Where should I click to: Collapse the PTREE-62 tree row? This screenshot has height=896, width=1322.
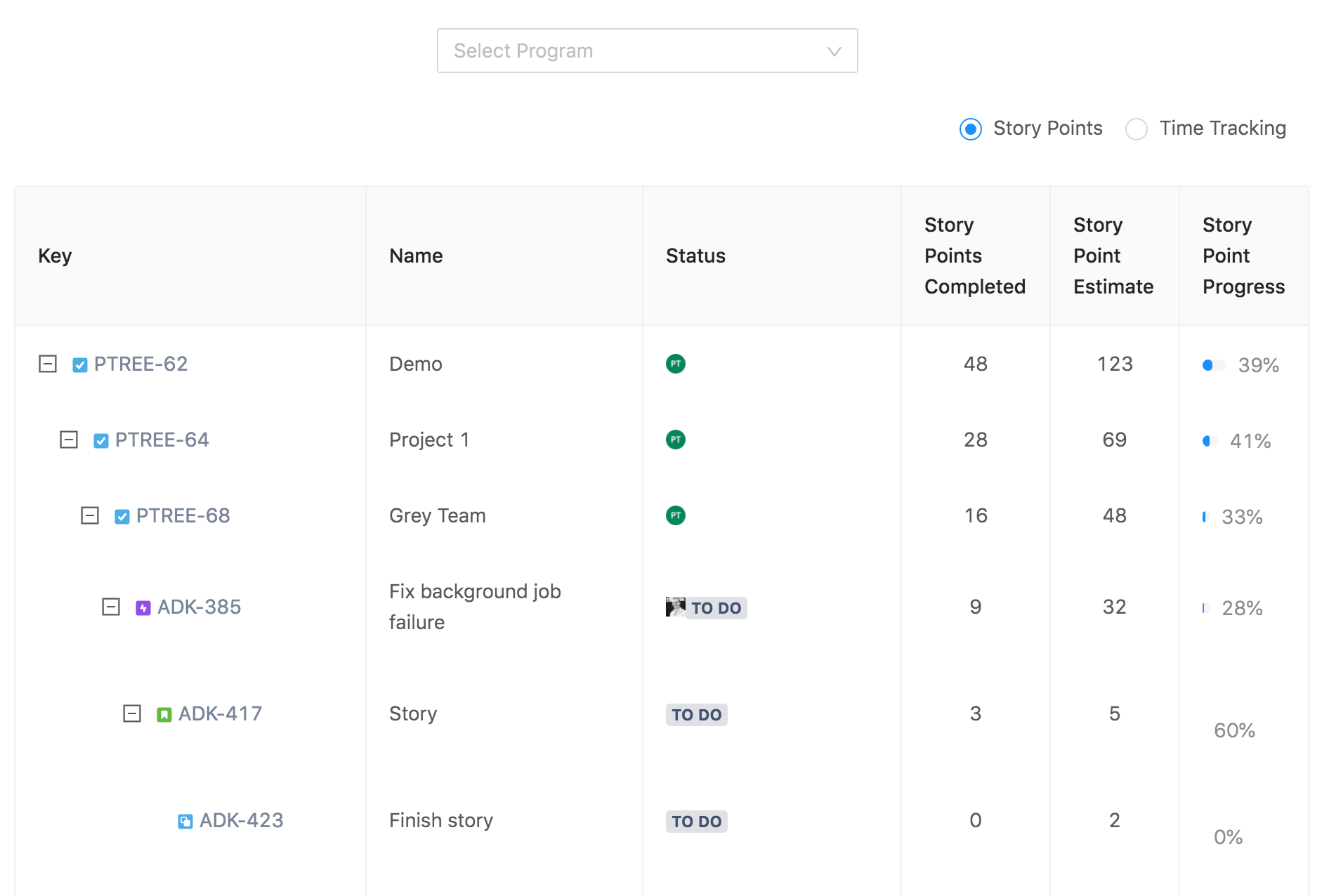coord(48,364)
